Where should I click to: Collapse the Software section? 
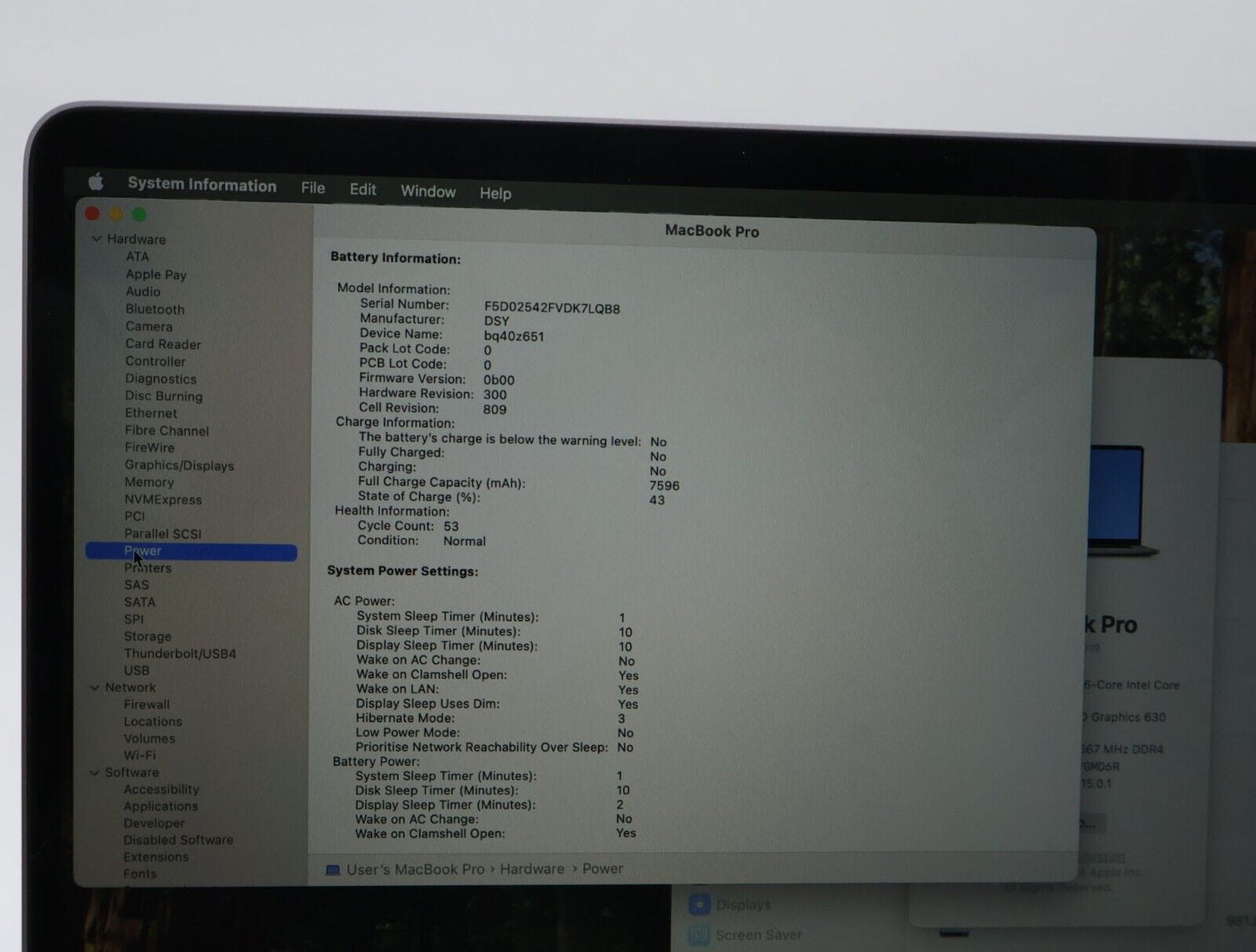tap(94, 772)
